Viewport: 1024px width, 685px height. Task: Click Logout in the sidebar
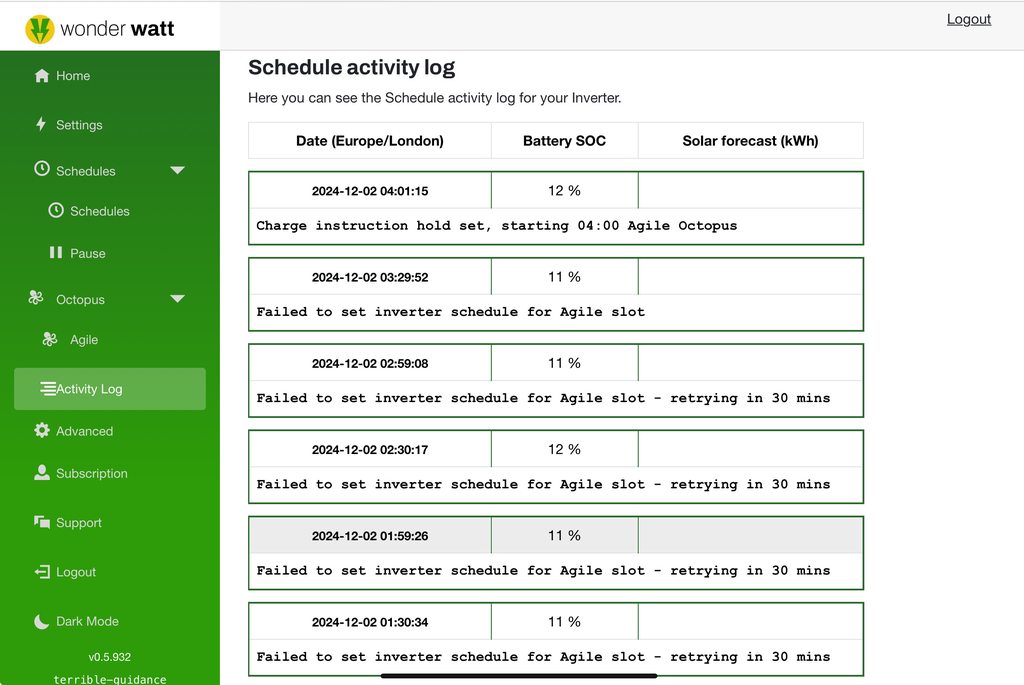pyautogui.click(x=76, y=572)
